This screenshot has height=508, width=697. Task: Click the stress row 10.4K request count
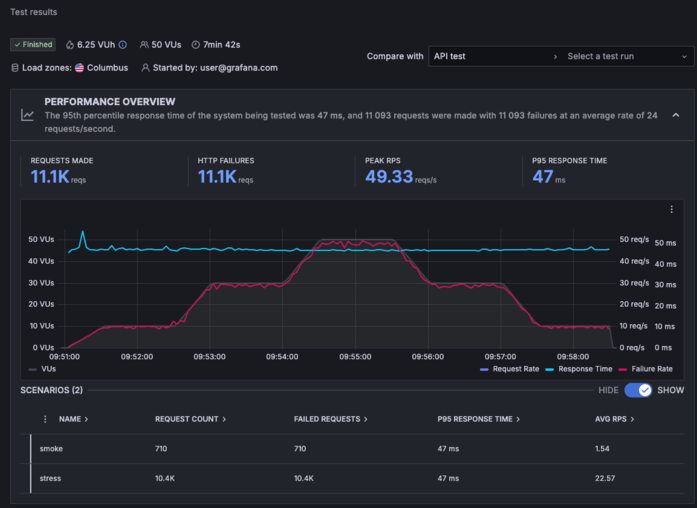coord(165,479)
